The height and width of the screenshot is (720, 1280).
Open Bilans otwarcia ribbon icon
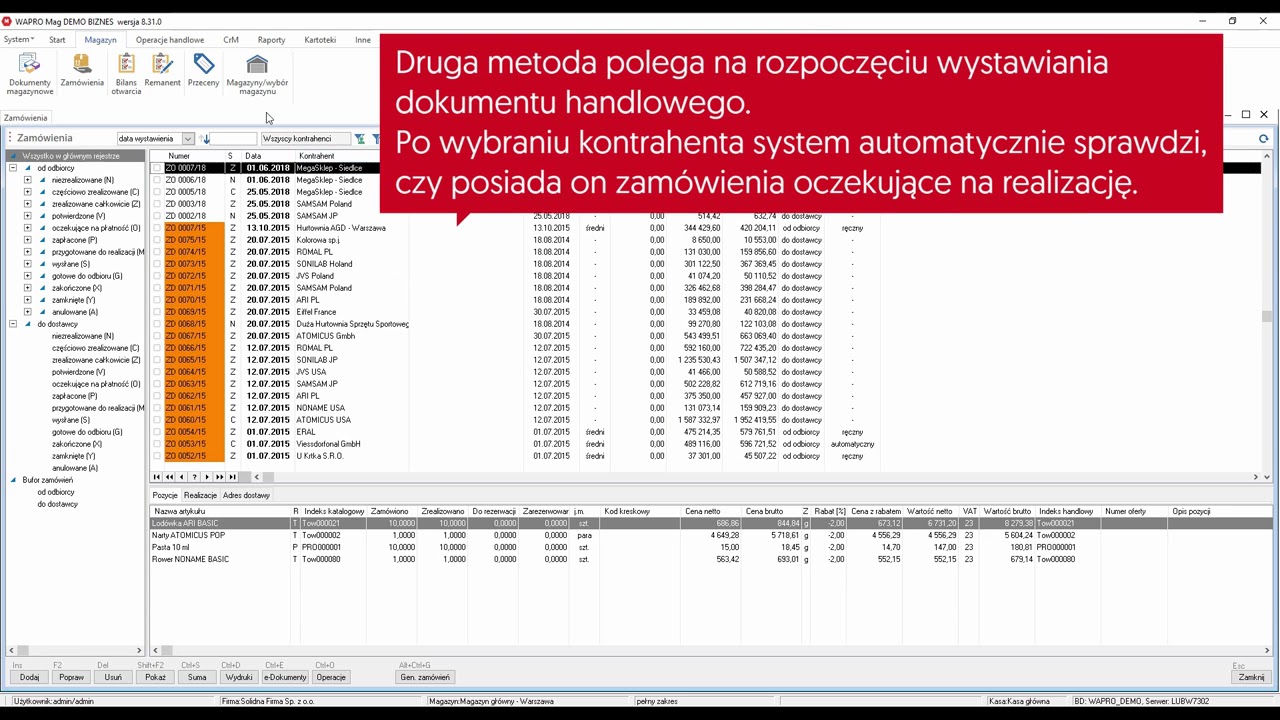coord(126,74)
